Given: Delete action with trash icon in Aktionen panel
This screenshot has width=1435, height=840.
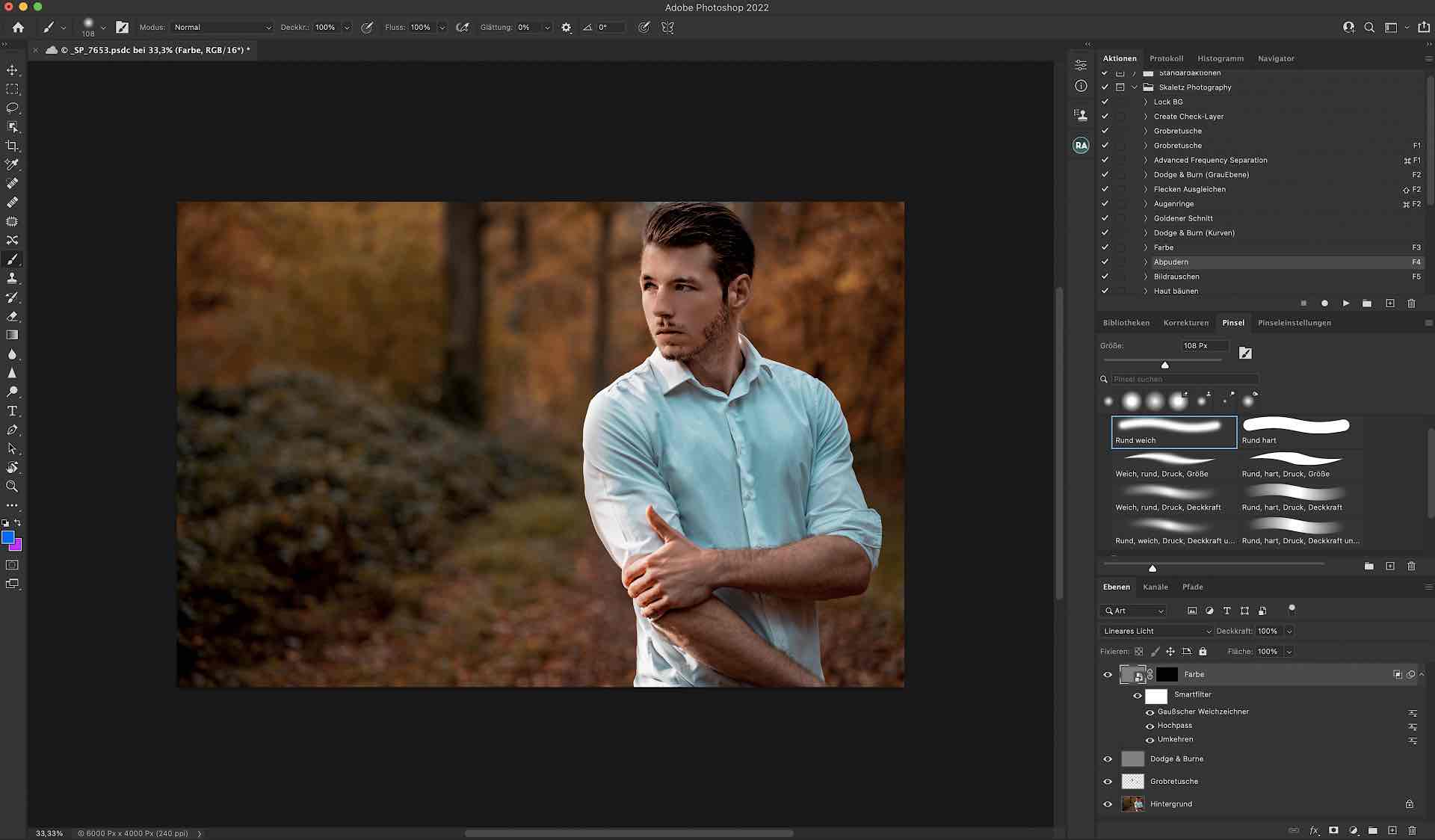Looking at the screenshot, I should 1411,303.
